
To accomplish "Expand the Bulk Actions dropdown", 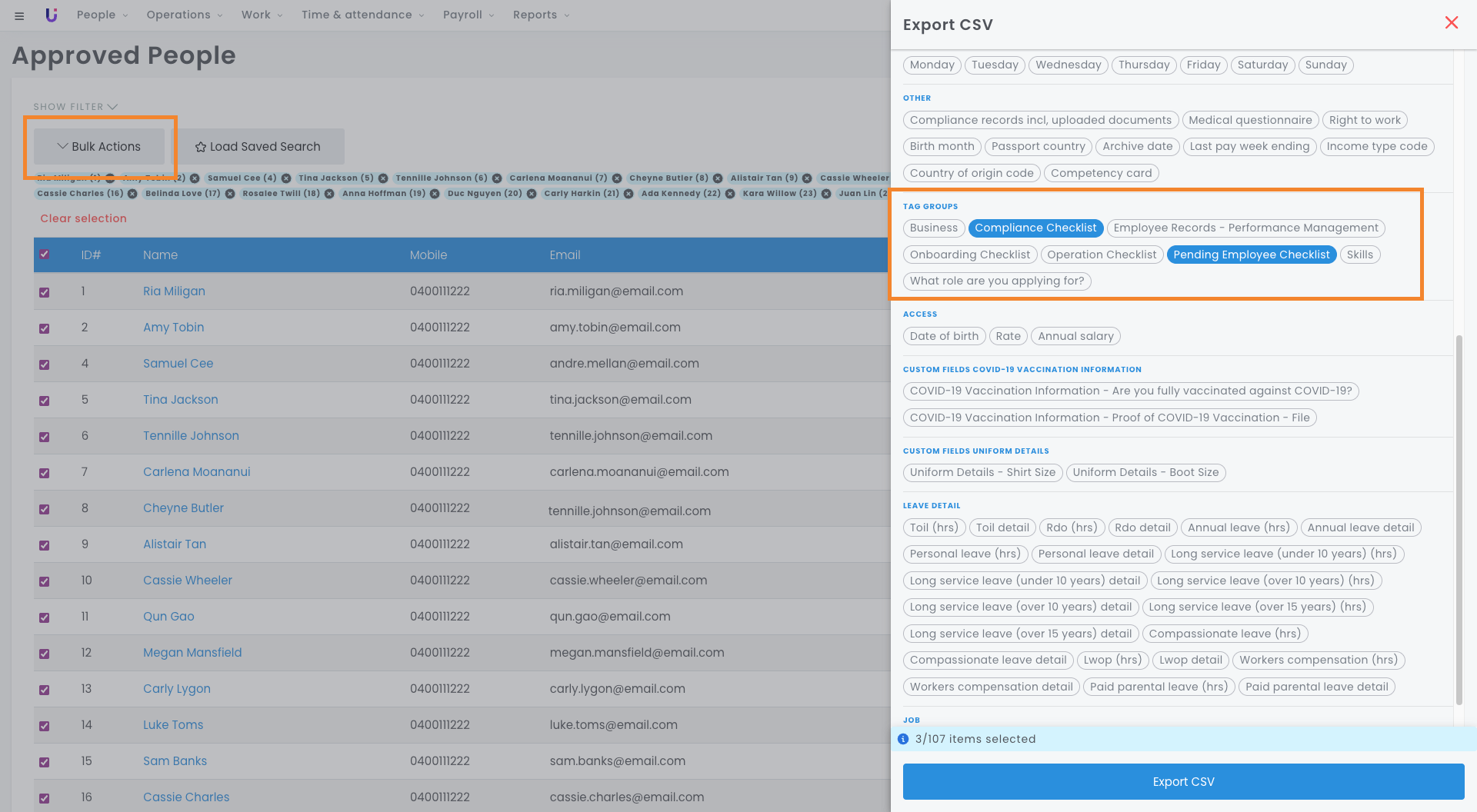I will click(x=99, y=147).
